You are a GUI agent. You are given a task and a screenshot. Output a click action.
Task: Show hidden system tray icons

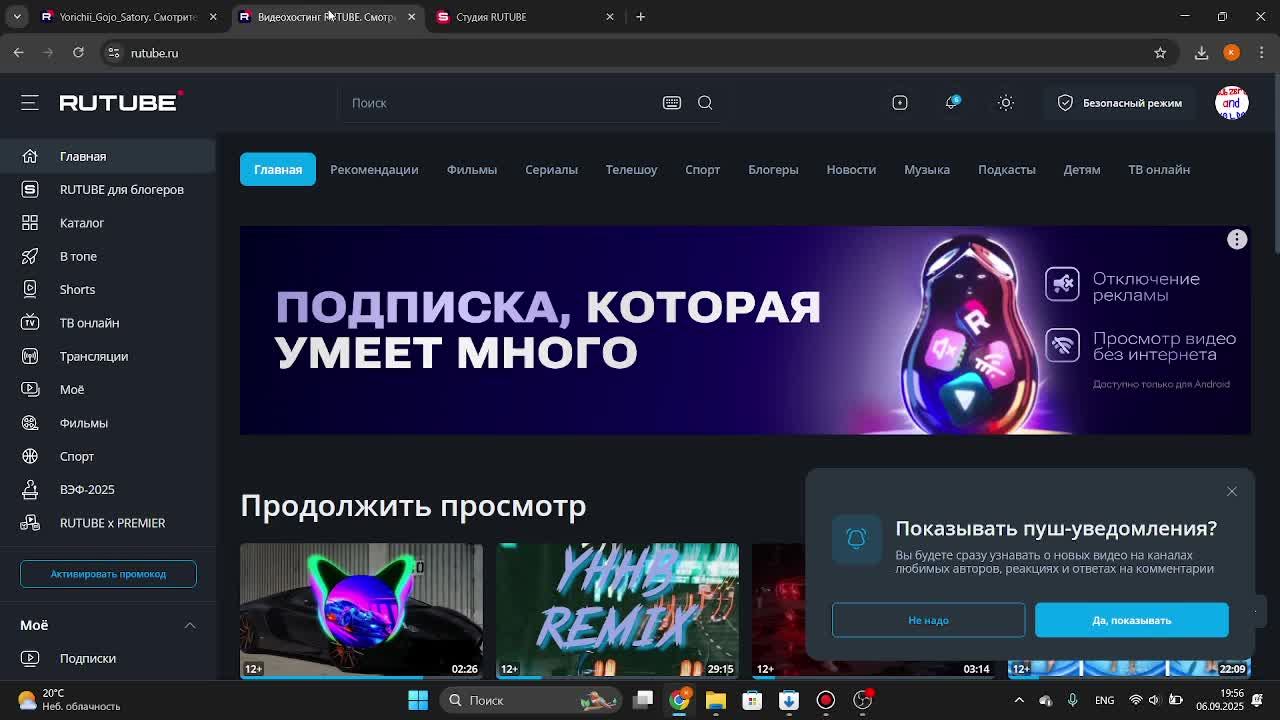tap(1019, 700)
